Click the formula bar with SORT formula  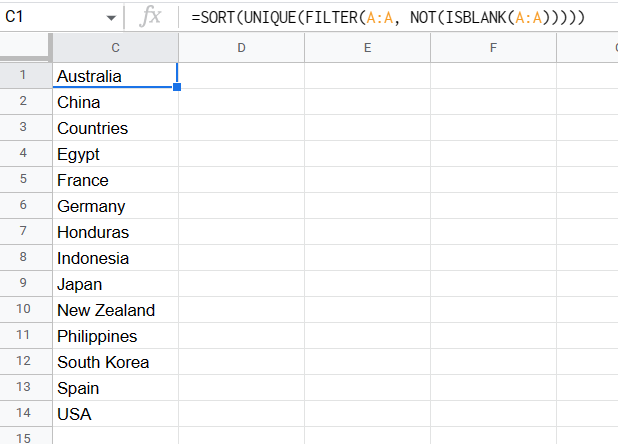click(x=398, y=17)
